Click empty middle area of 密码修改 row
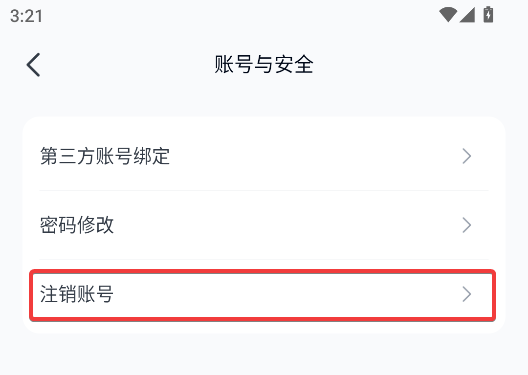The width and height of the screenshot is (528, 375). point(286,225)
